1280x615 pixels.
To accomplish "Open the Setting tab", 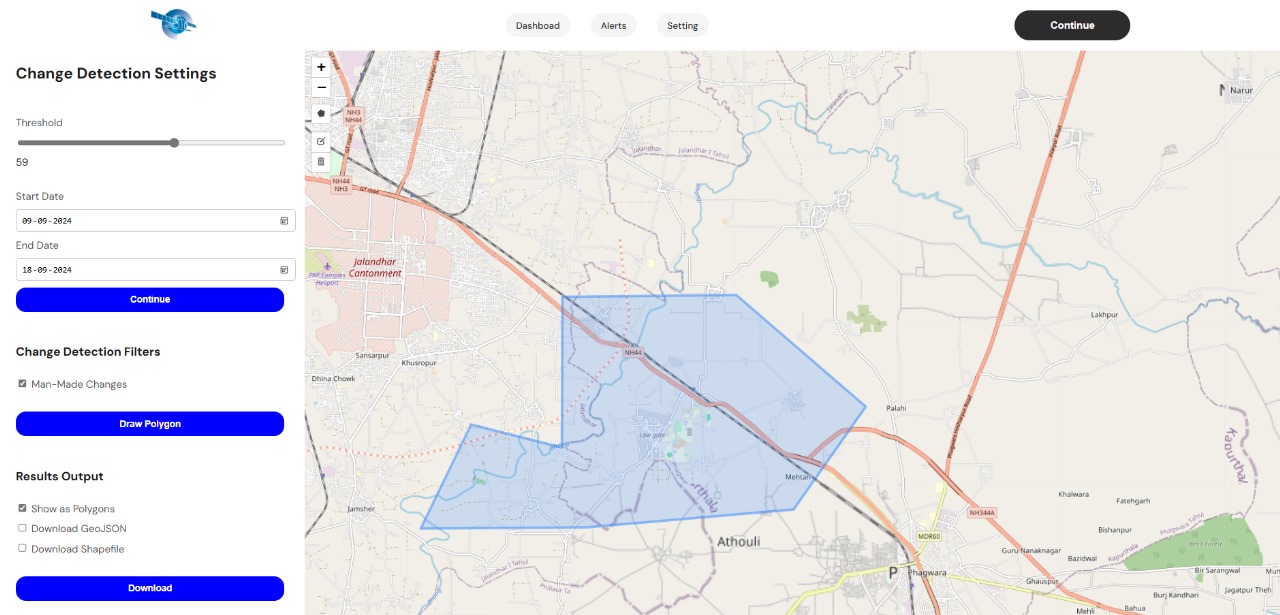I will tap(683, 25).
